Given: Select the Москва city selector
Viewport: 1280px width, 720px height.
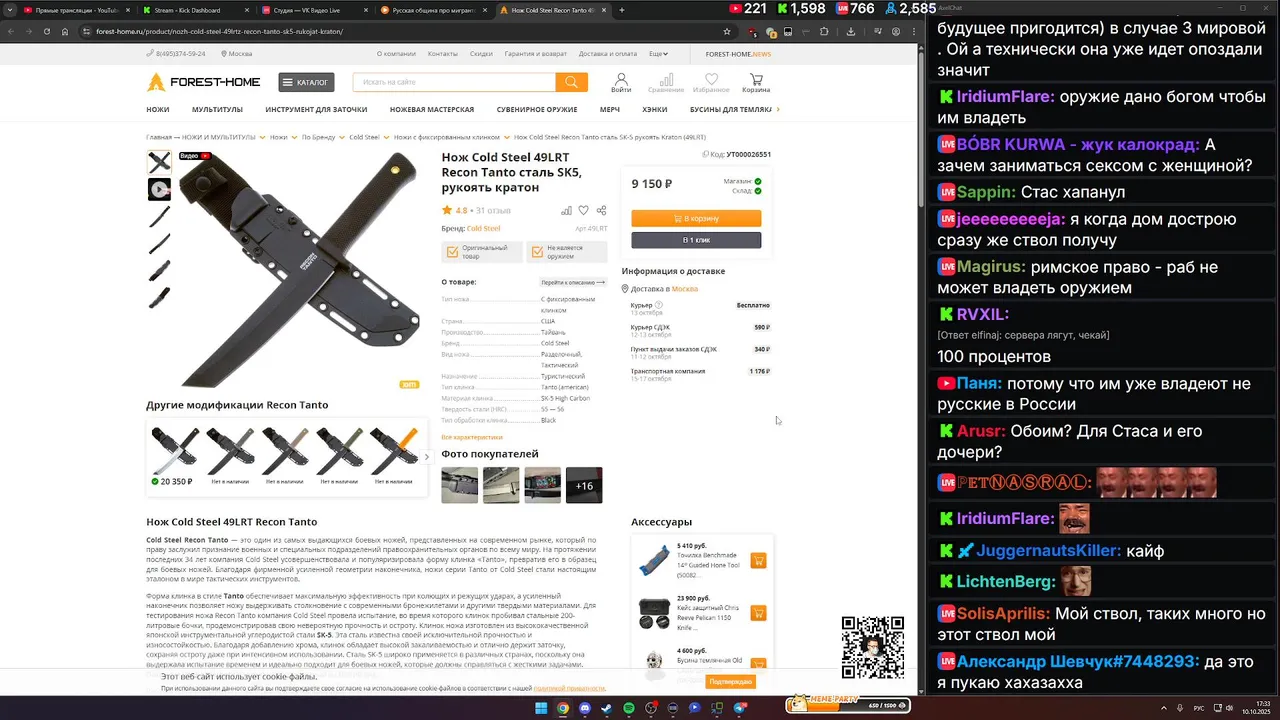Looking at the screenshot, I should tap(236, 54).
